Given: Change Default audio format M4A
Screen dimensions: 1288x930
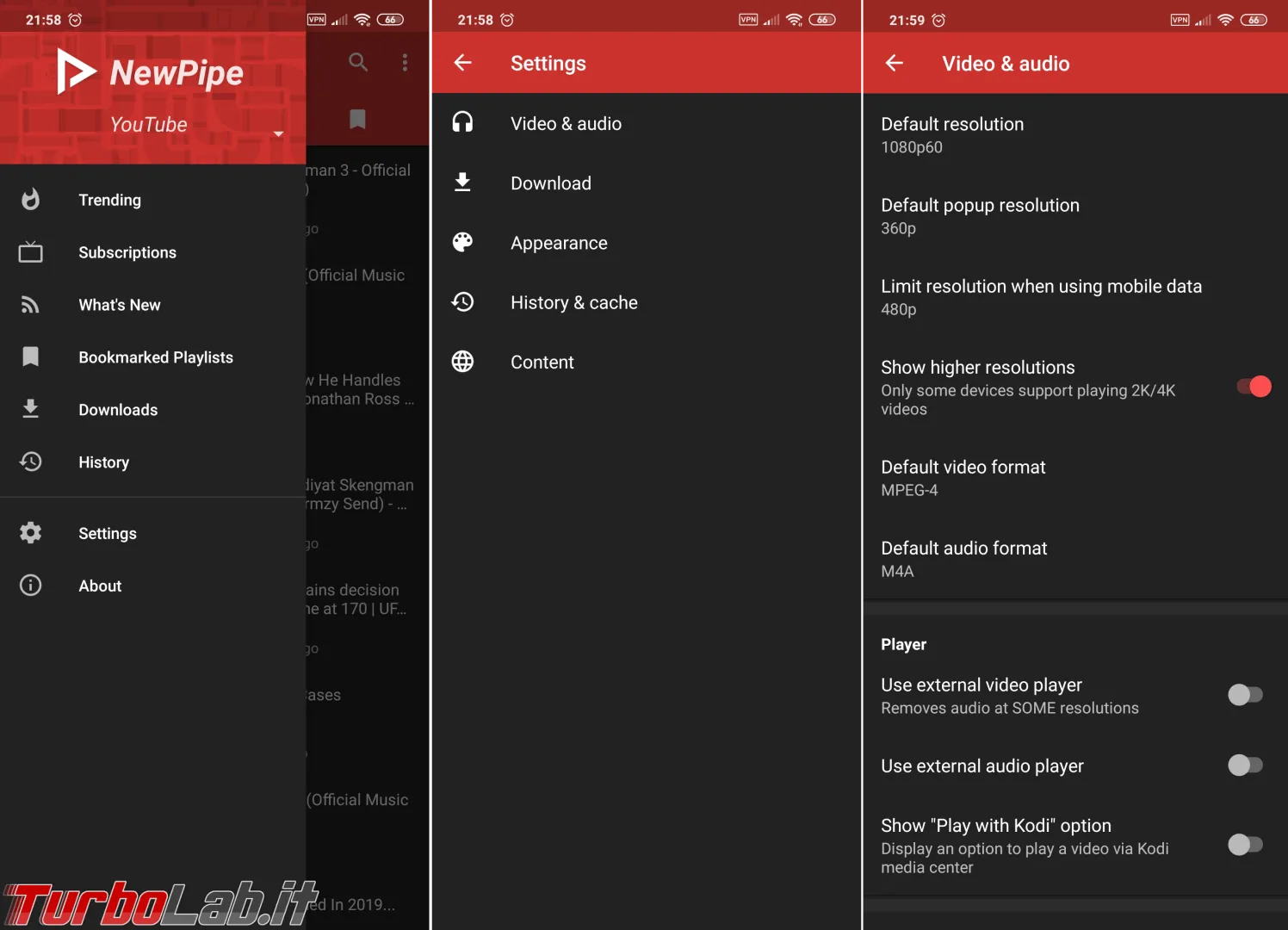Looking at the screenshot, I should tap(1075, 559).
